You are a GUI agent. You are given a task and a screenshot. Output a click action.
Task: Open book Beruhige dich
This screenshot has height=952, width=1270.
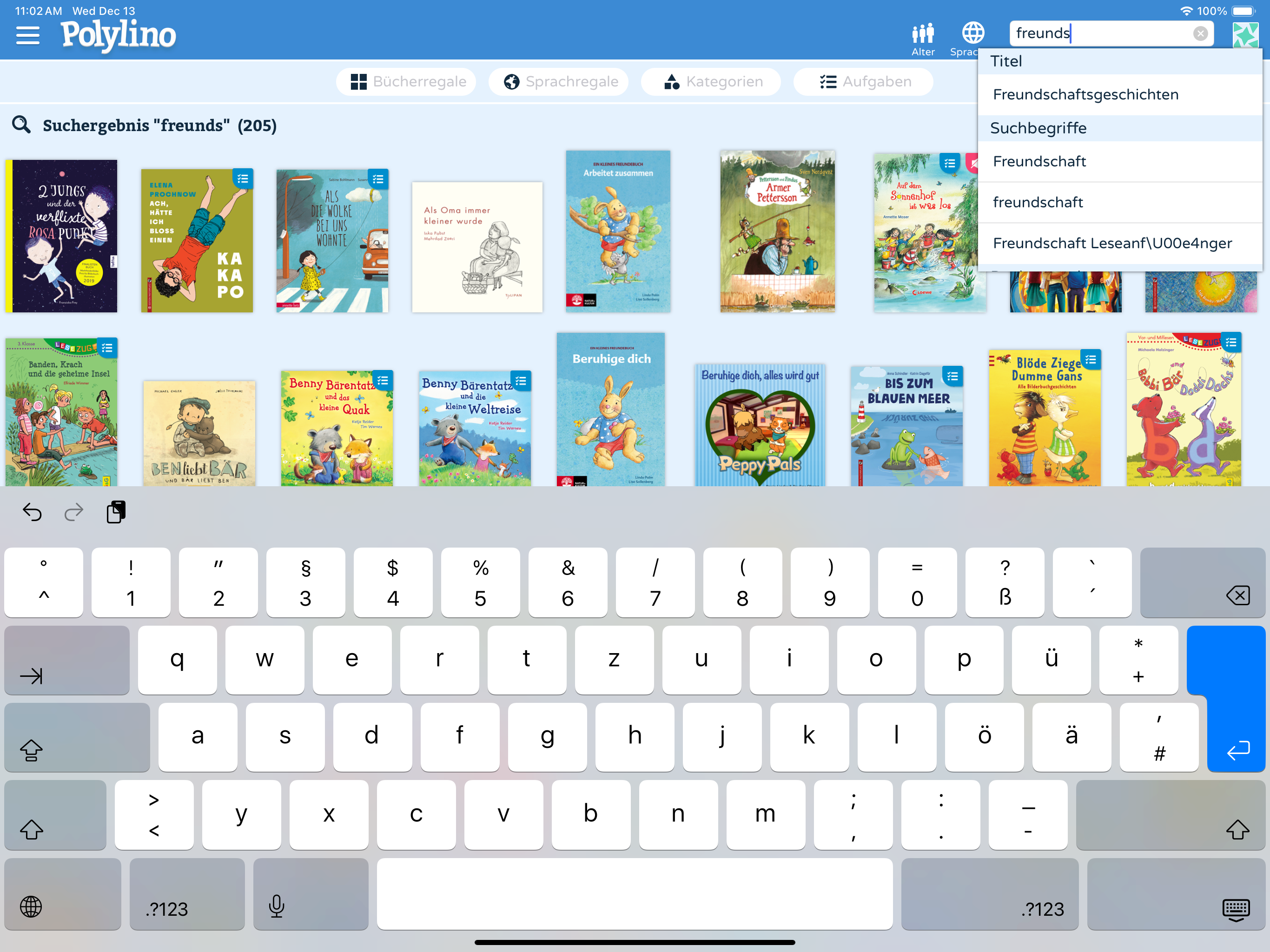611,410
